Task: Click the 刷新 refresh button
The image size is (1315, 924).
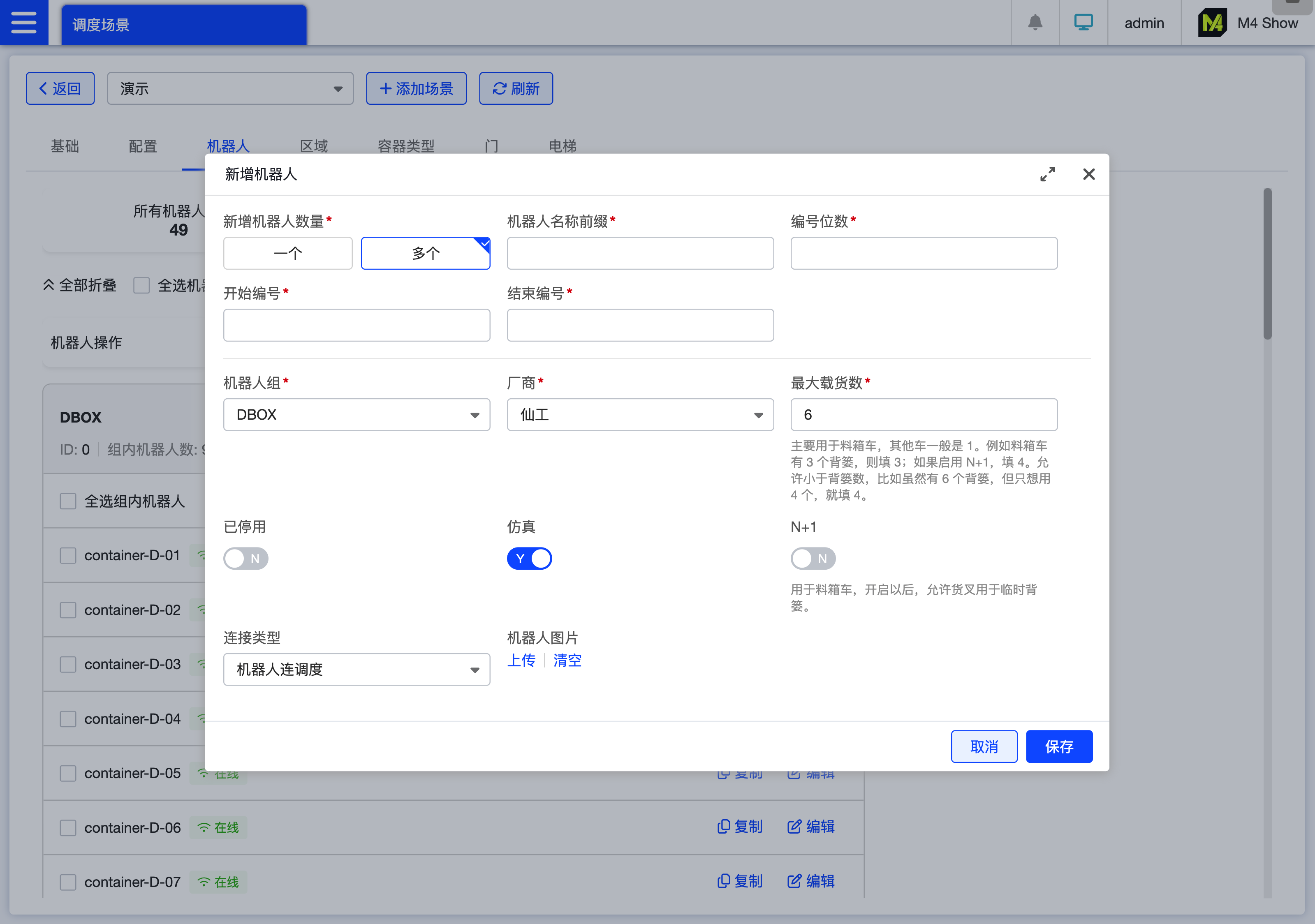Action: [516, 88]
